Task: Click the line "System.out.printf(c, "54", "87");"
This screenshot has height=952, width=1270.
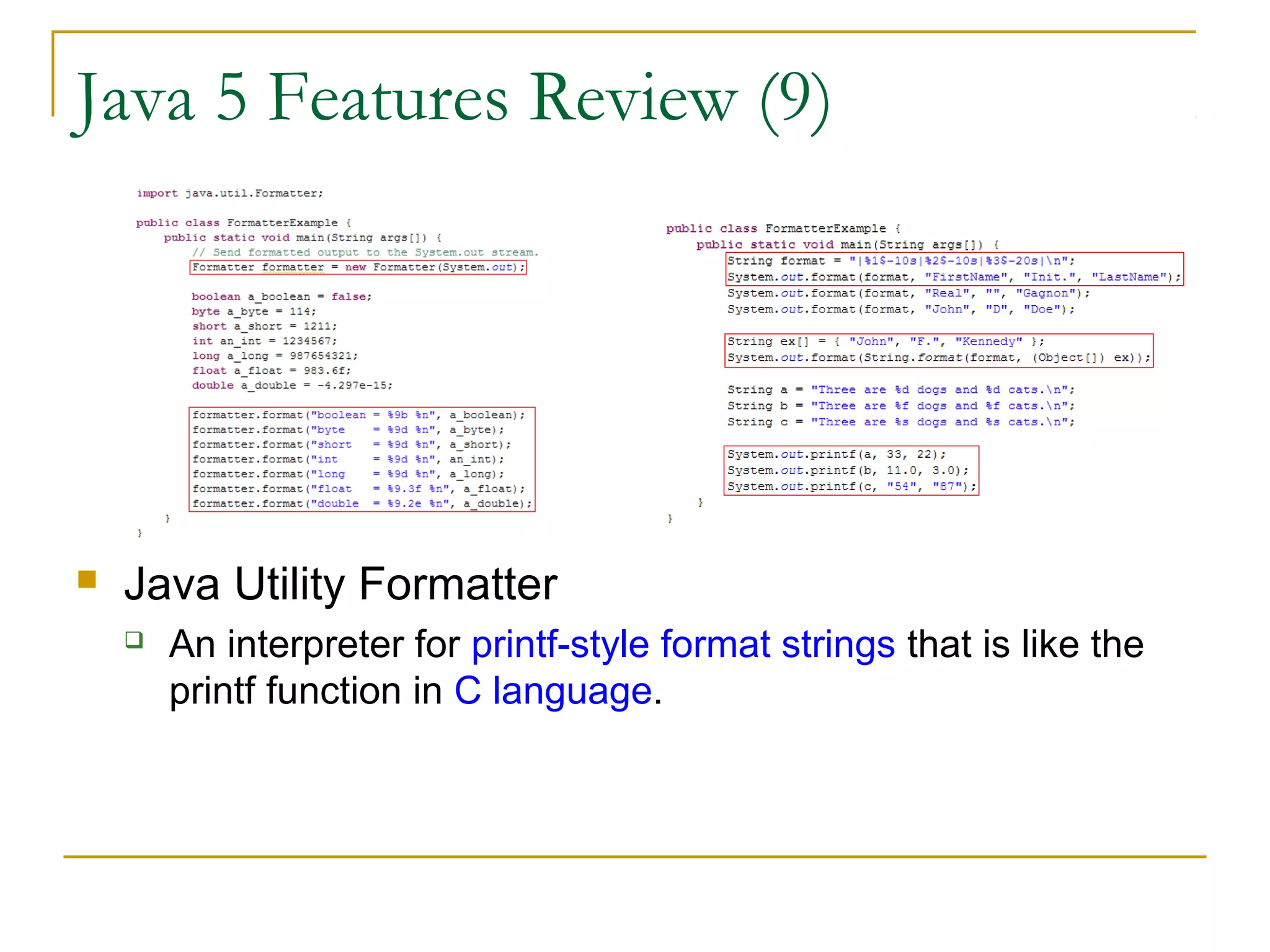Action: [852, 487]
